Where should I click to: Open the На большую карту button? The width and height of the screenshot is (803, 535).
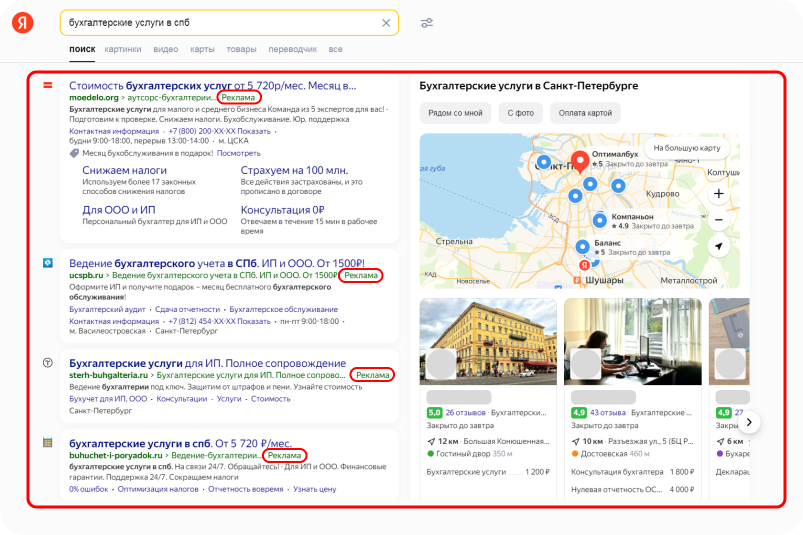(686, 148)
